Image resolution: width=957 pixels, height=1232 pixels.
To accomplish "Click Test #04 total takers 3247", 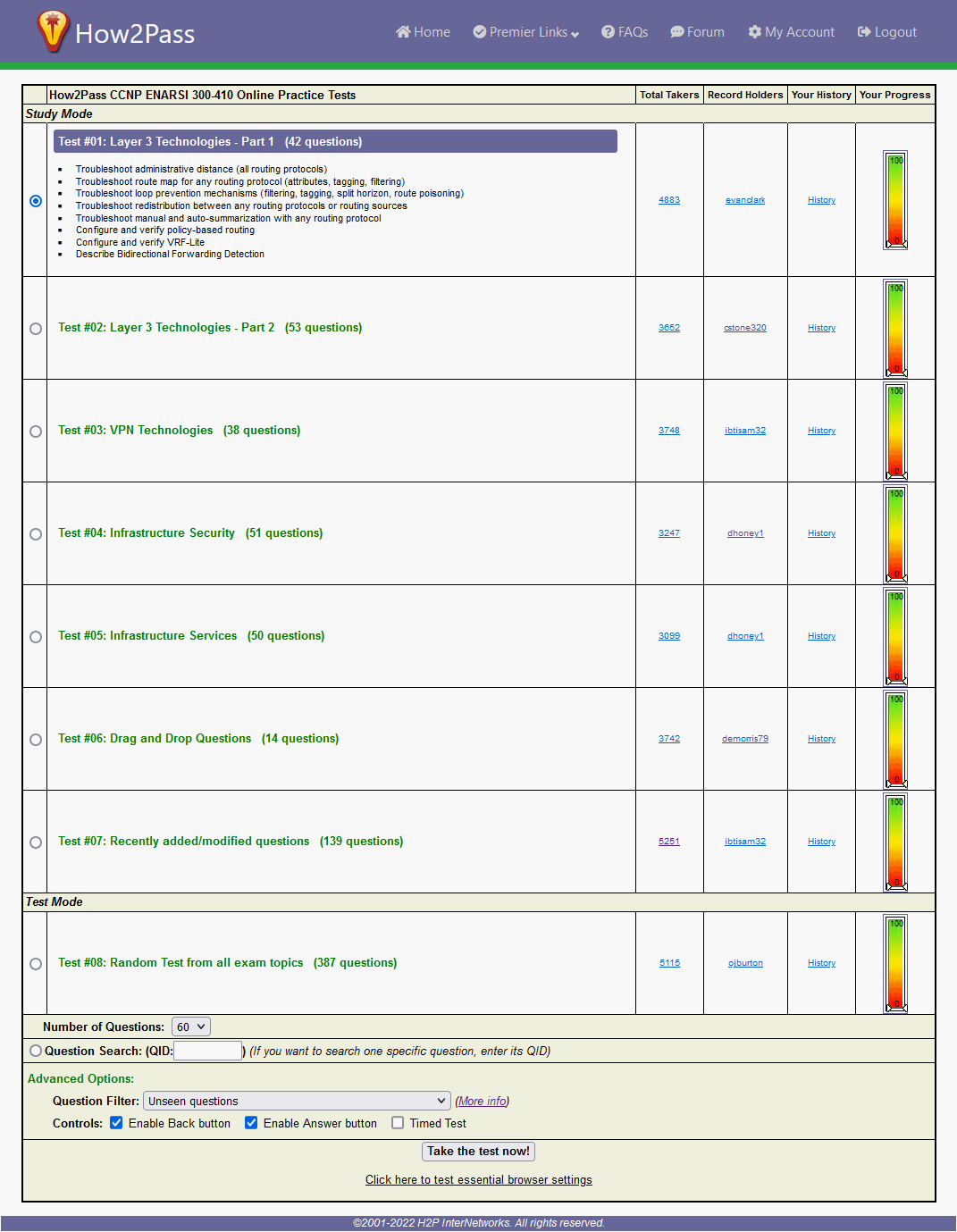I will (x=669, y=533).
